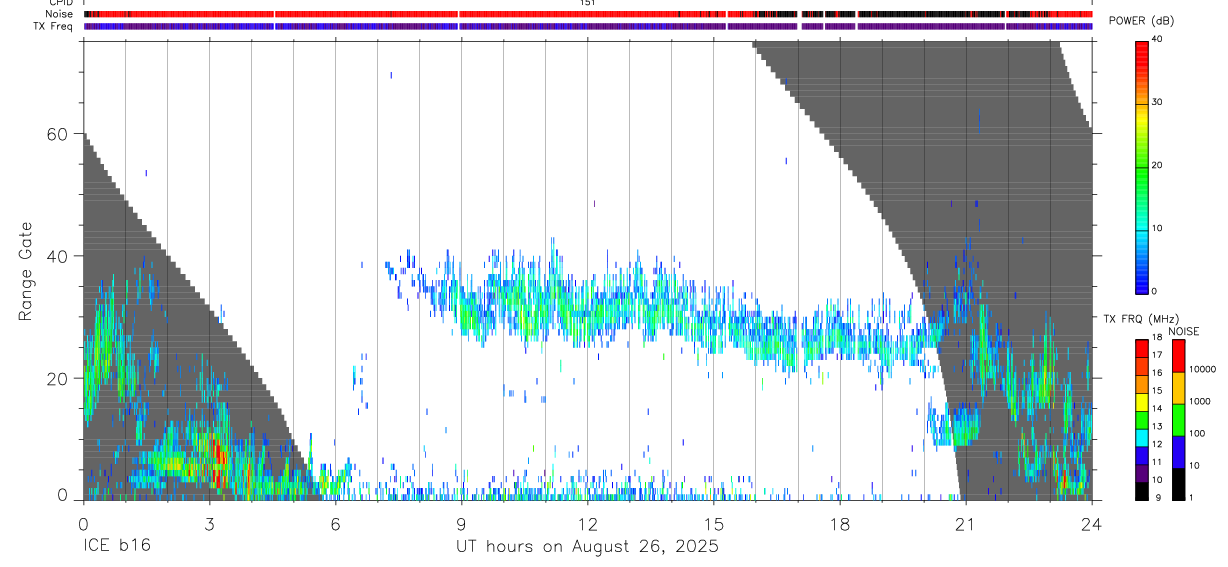Click the green middle of the power colorbar
Screen dimensions: 1228x567
tap(1142, 165)
